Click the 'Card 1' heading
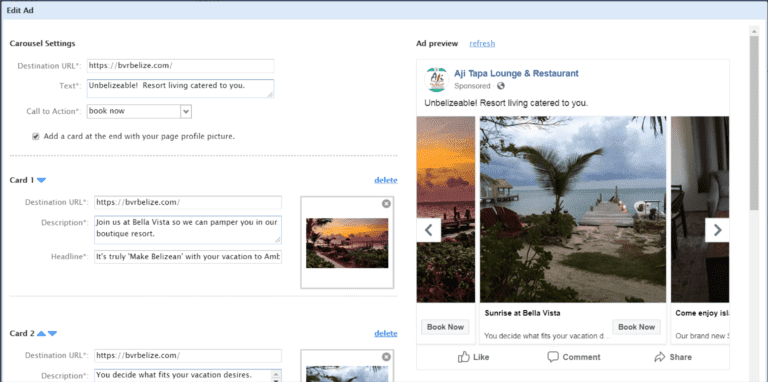This screenshot has width=768, height=382. [x=22, y=180]
